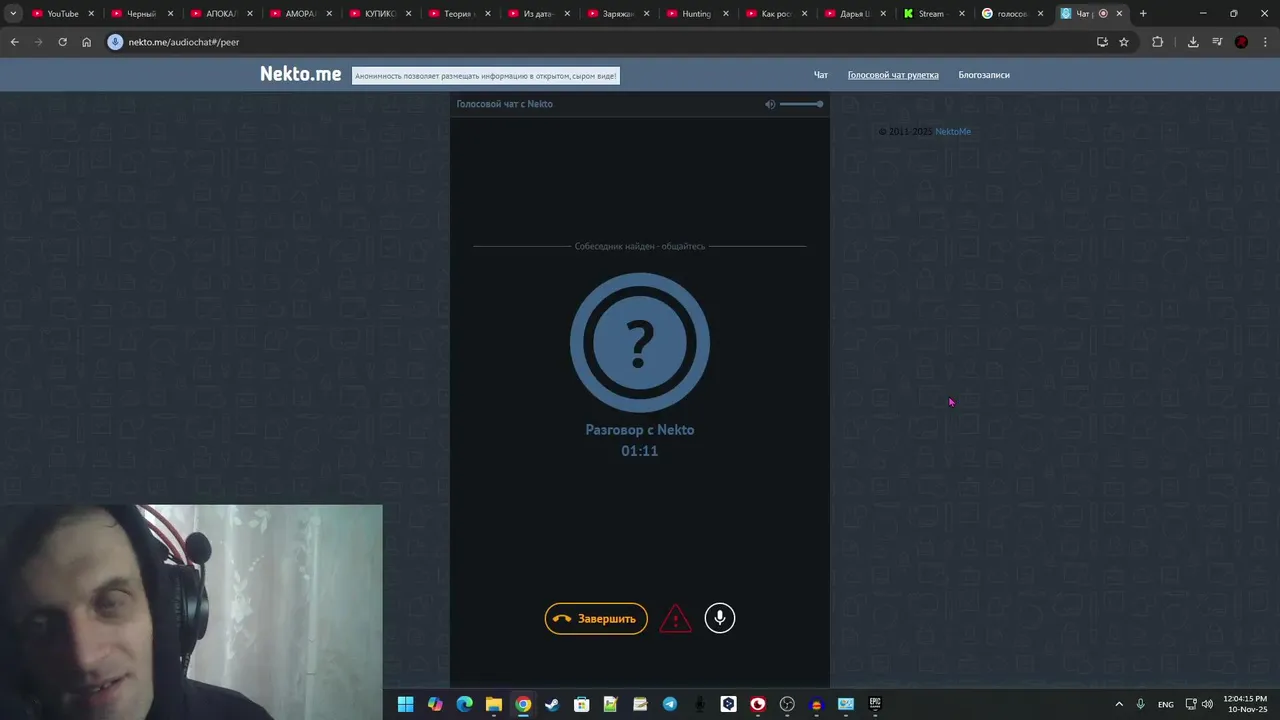Bookmark this page with the star

[x=1124, y=42]
